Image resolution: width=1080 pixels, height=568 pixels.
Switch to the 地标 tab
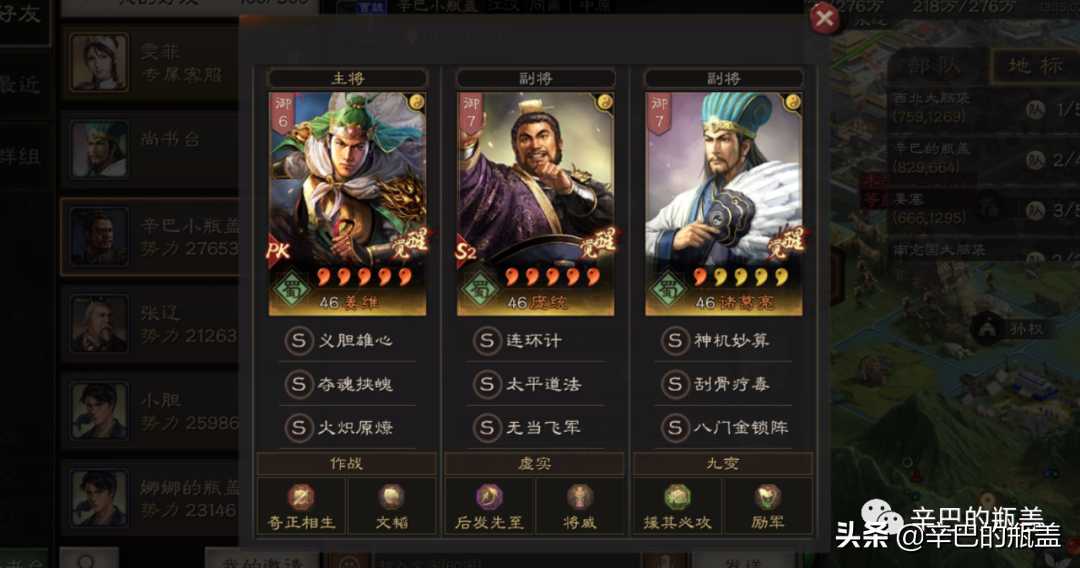pos(1036,66)
